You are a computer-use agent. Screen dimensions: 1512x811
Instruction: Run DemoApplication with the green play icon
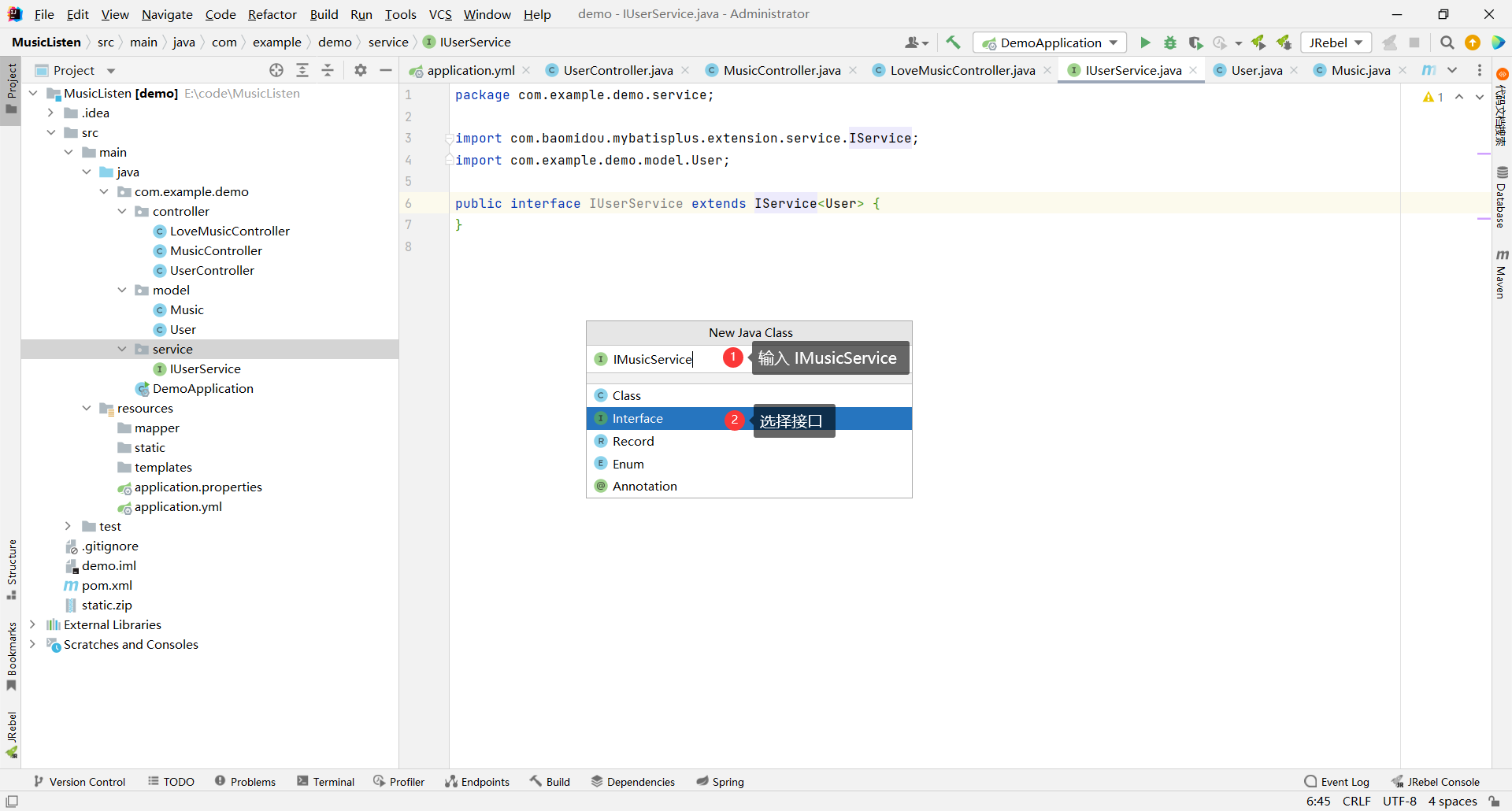1145,43
